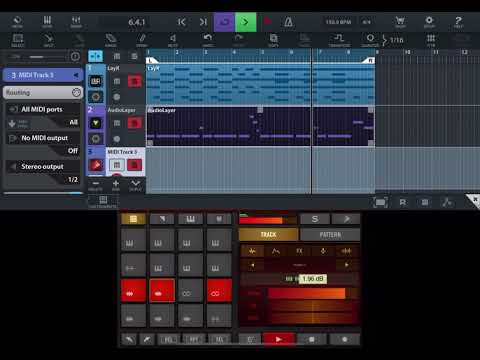Click the red play button in drum machine
This screenshot has width=480, height=360.
[x=279, y=339]
